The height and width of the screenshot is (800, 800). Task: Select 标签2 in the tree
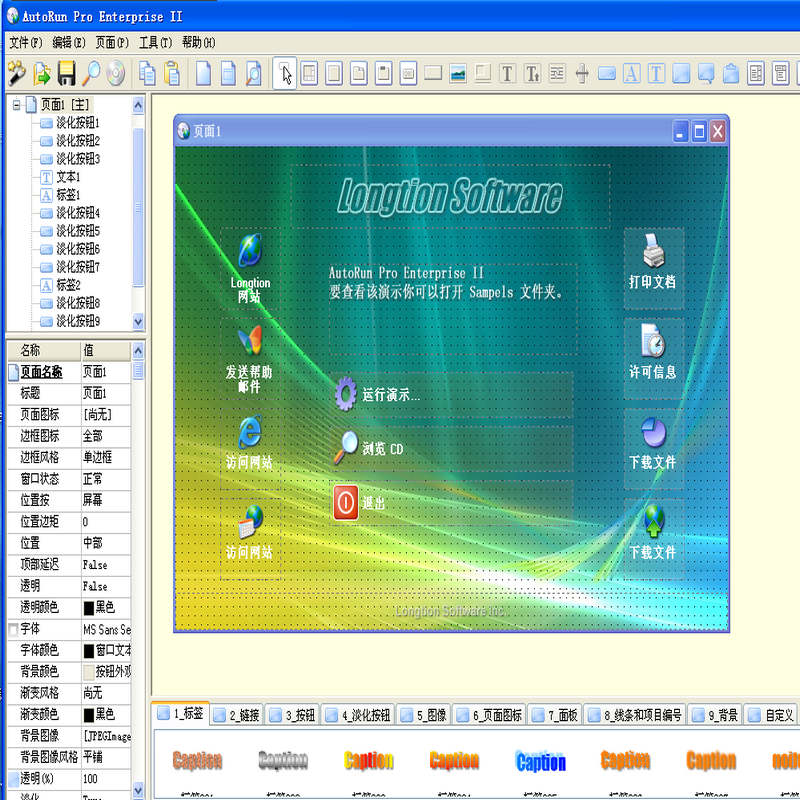pos(68,285)
